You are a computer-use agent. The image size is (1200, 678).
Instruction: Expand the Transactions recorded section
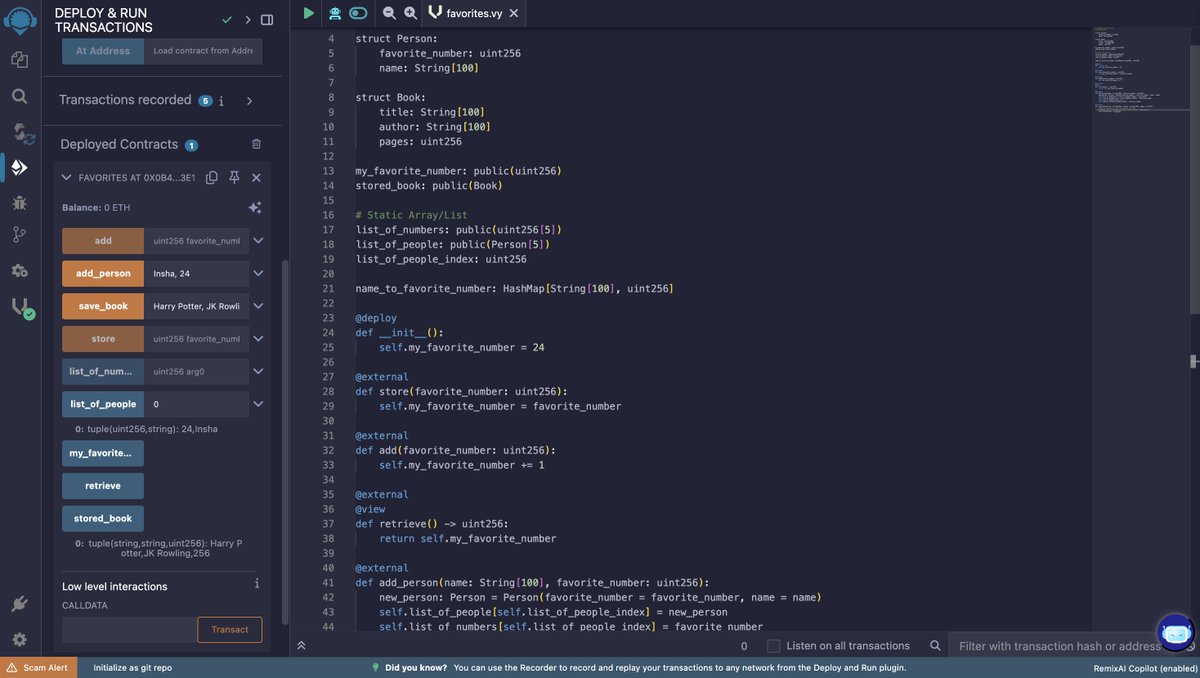point(250,101)
